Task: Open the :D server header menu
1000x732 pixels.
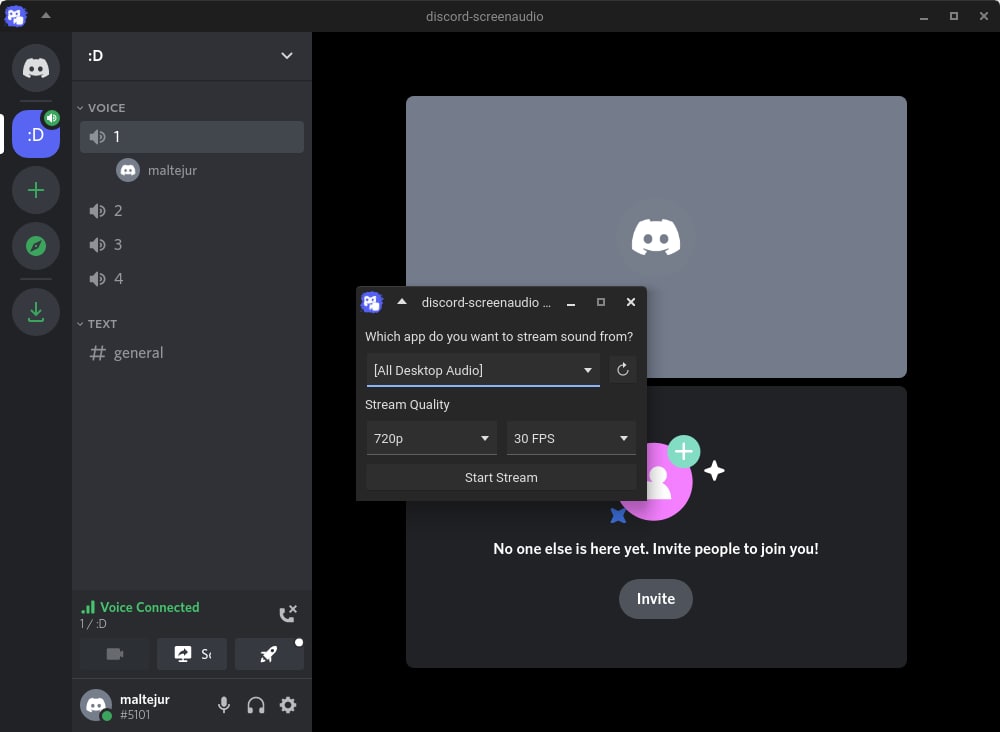Action: point(191,56)
